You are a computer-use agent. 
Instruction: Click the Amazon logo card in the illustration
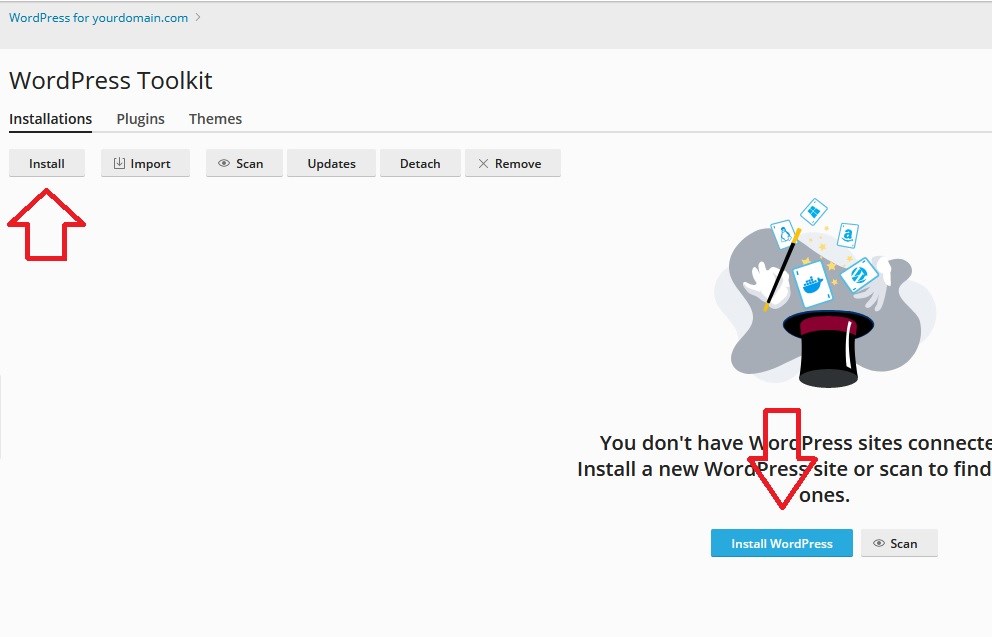click(848, 236)
